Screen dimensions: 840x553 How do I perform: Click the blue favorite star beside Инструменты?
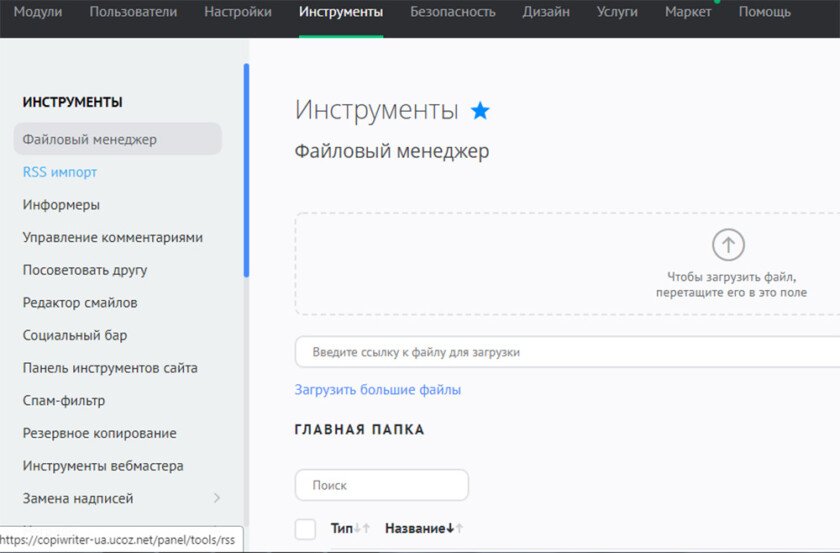click(480, 111)
